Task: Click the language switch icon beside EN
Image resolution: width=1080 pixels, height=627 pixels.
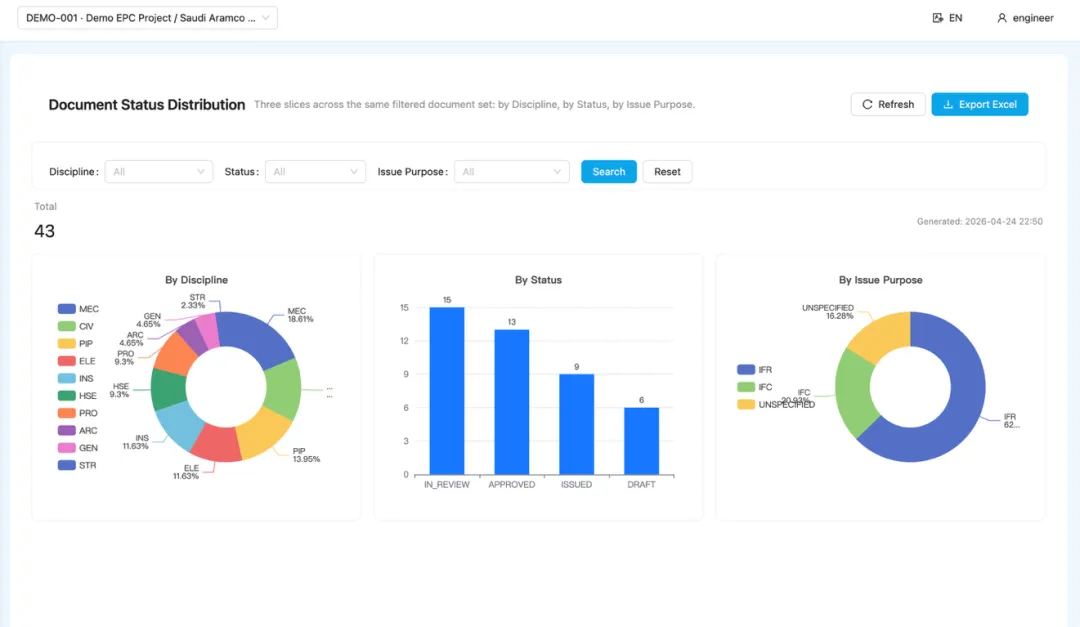Action: click(x=937, y=18)
